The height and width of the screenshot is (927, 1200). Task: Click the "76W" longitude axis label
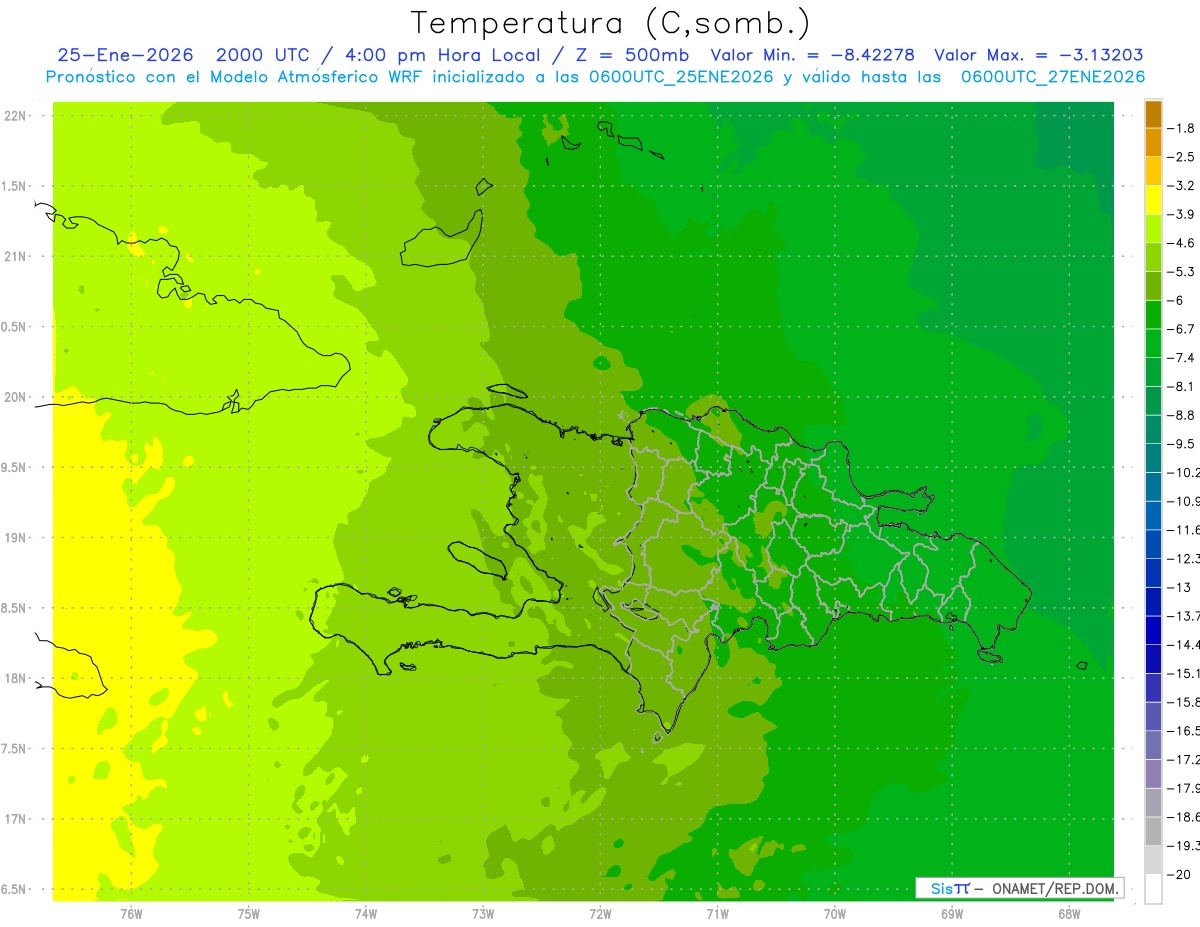coord(132,913)
